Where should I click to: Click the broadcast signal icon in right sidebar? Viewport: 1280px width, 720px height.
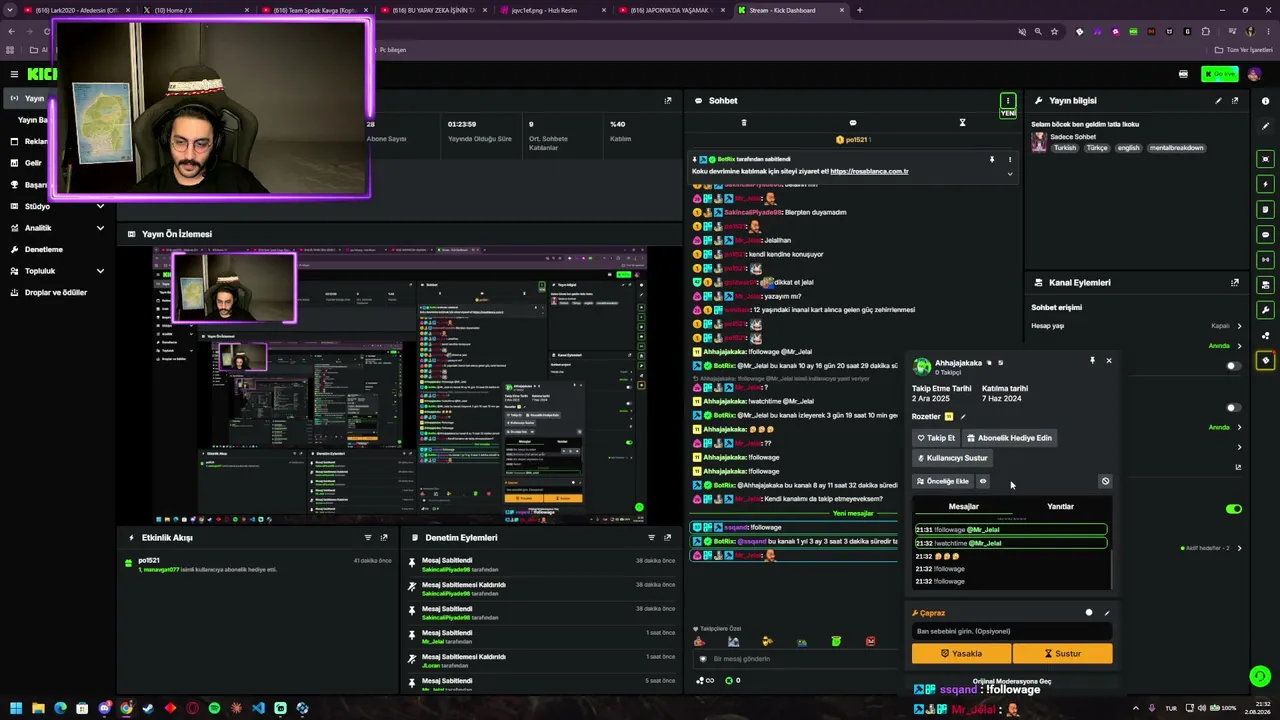(1266, 260)
